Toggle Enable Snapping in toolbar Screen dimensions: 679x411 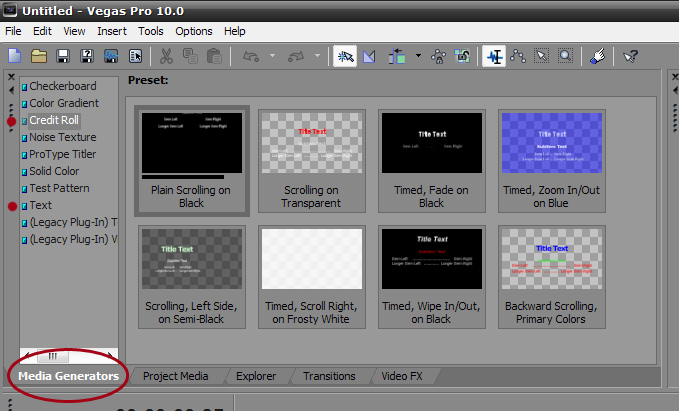pos(345,56)
